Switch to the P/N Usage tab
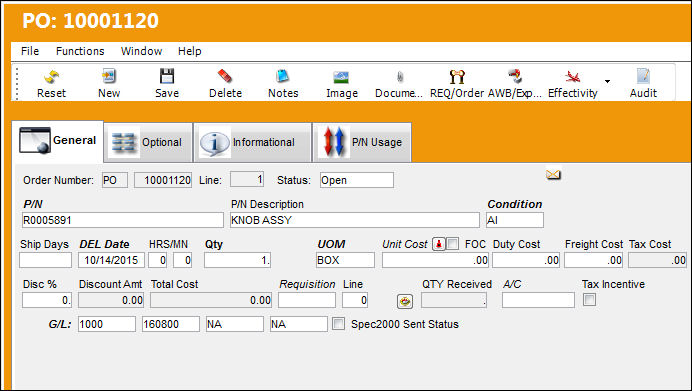 (x=362, y=142)
